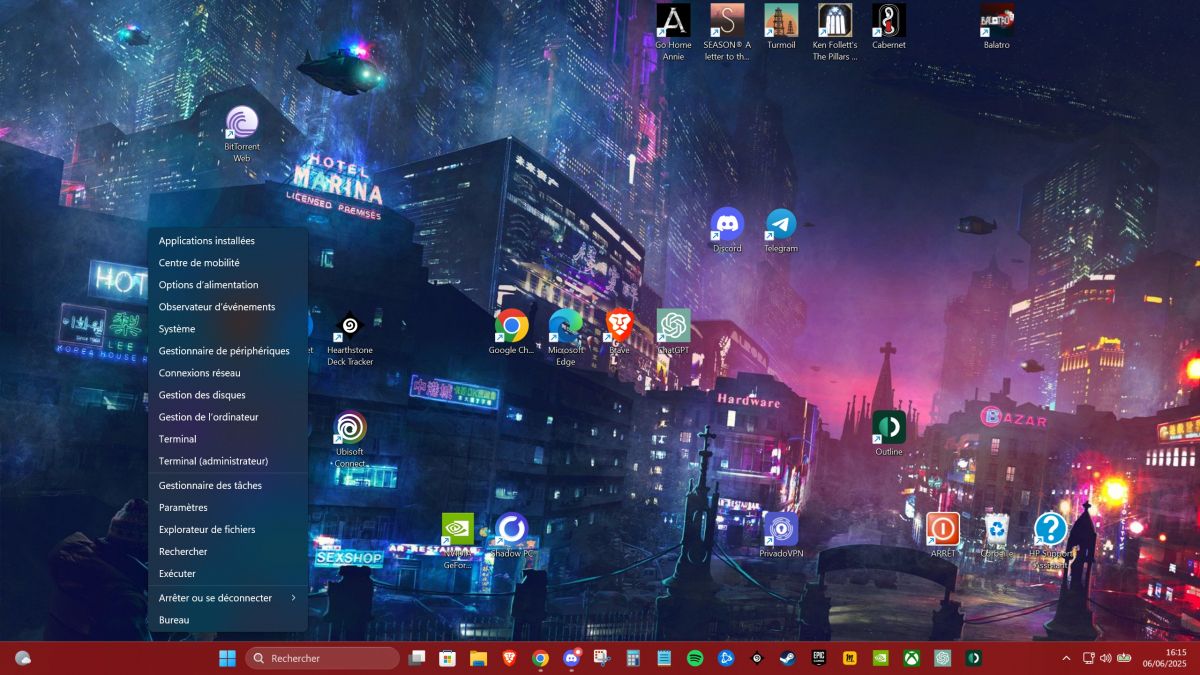Click the Windows Start button

click(x=228, y=658)
